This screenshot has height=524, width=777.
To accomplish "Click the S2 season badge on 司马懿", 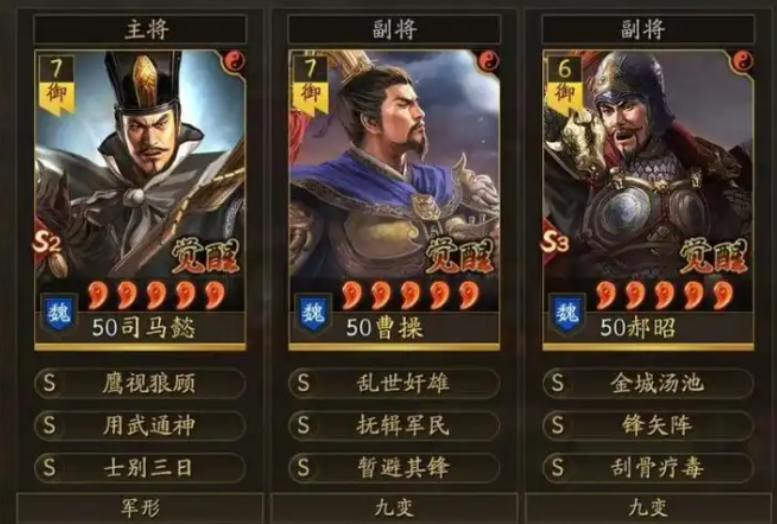I will pyautogui.click(x=47, y=242).
